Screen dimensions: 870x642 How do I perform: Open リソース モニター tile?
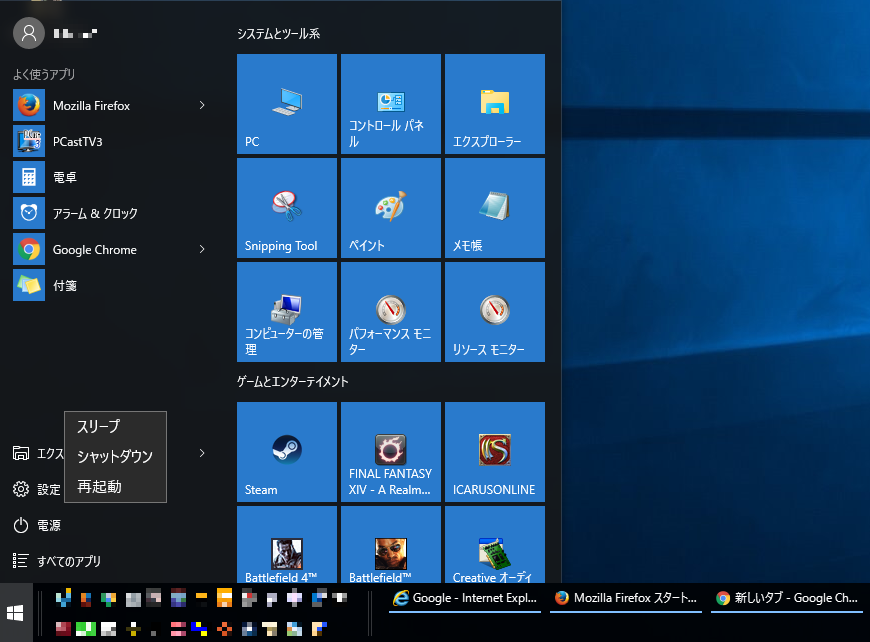[495, 312]
